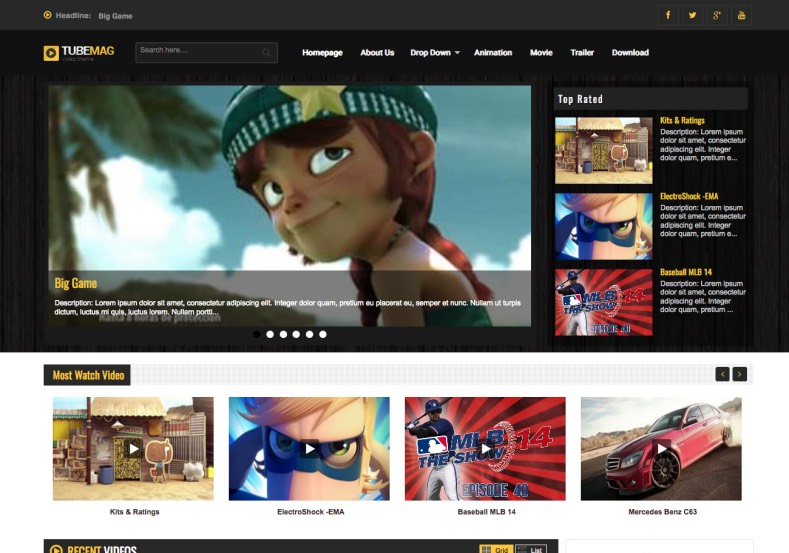This screenshot has width=789, height=553.
Task: Open the Trailer menu item
Action: [582, 52]
